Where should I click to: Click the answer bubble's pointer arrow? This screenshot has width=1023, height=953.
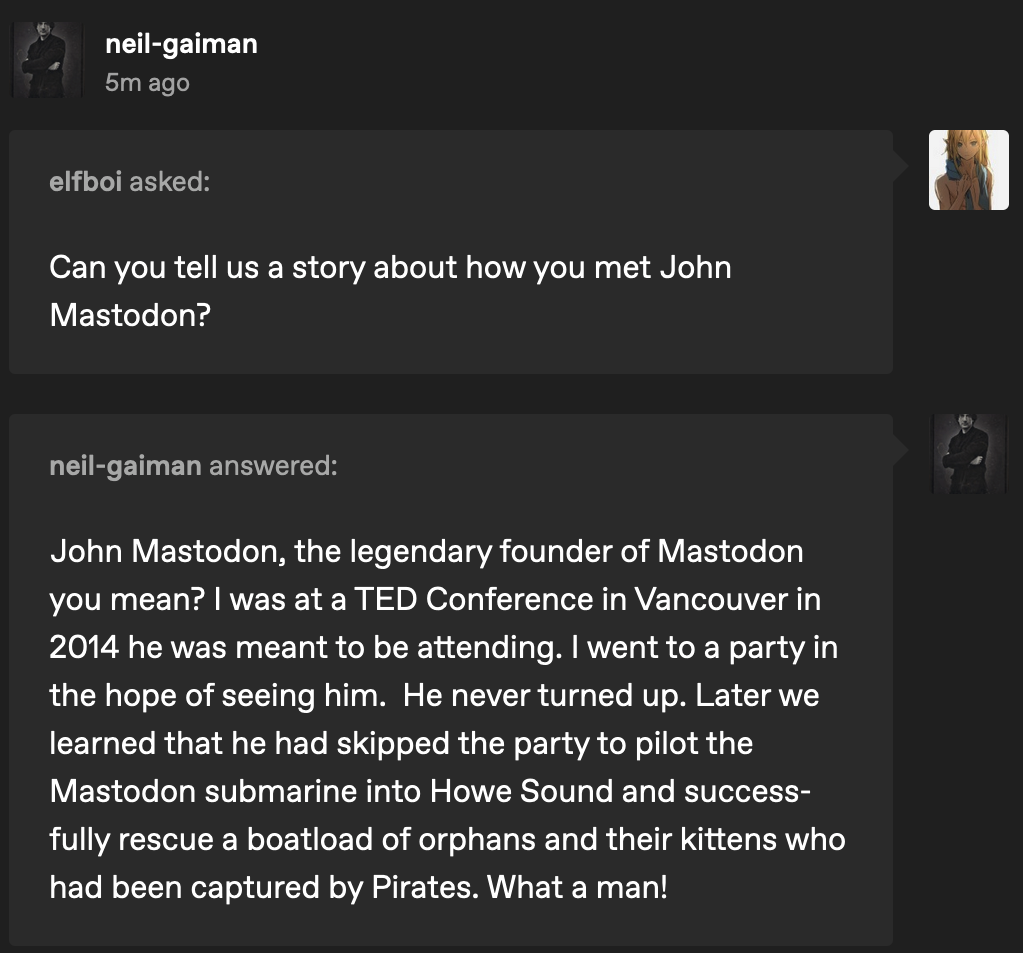point(901,450)
